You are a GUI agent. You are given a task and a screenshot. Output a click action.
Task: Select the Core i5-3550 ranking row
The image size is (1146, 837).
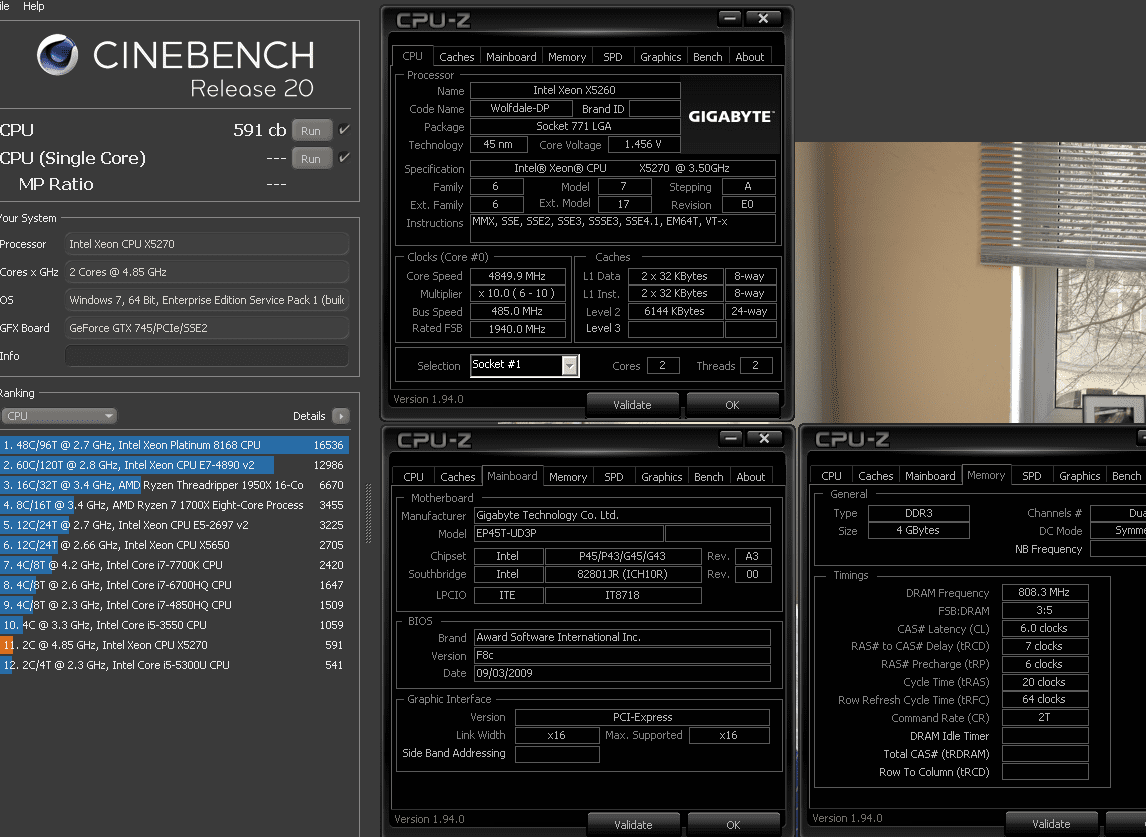pyautogui.click(x=174, y=625)
